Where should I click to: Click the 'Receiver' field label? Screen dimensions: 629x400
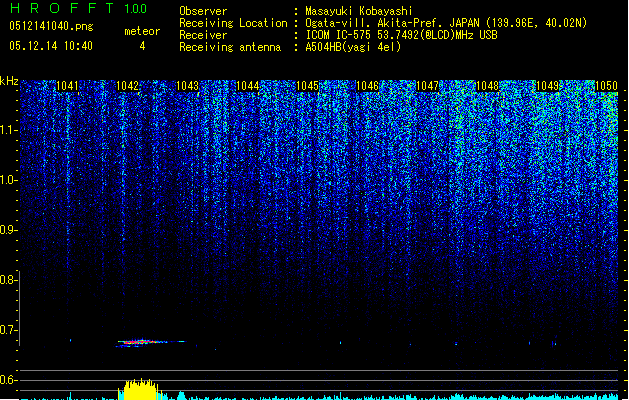tap(203, 35)
